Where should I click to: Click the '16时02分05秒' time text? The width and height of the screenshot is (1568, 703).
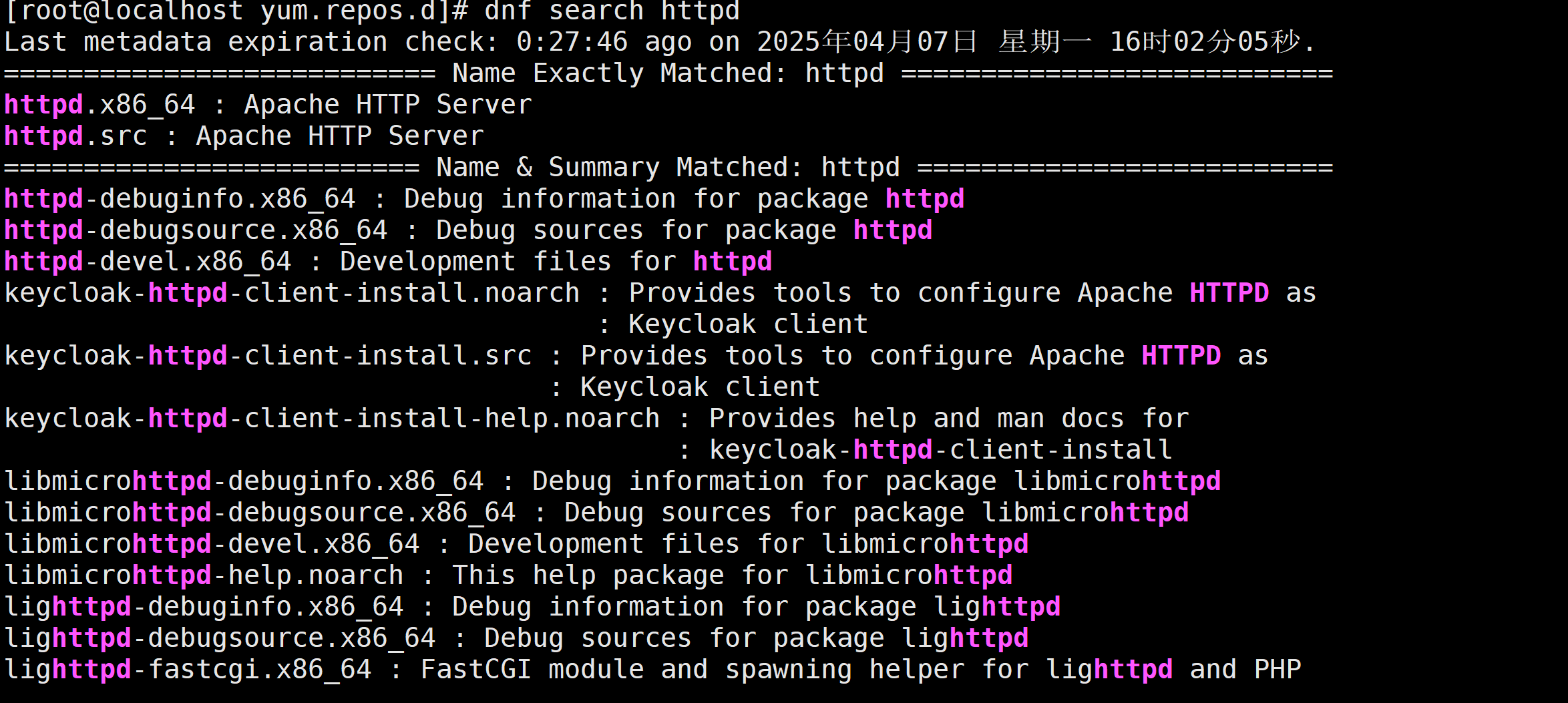pos(1205,42)
